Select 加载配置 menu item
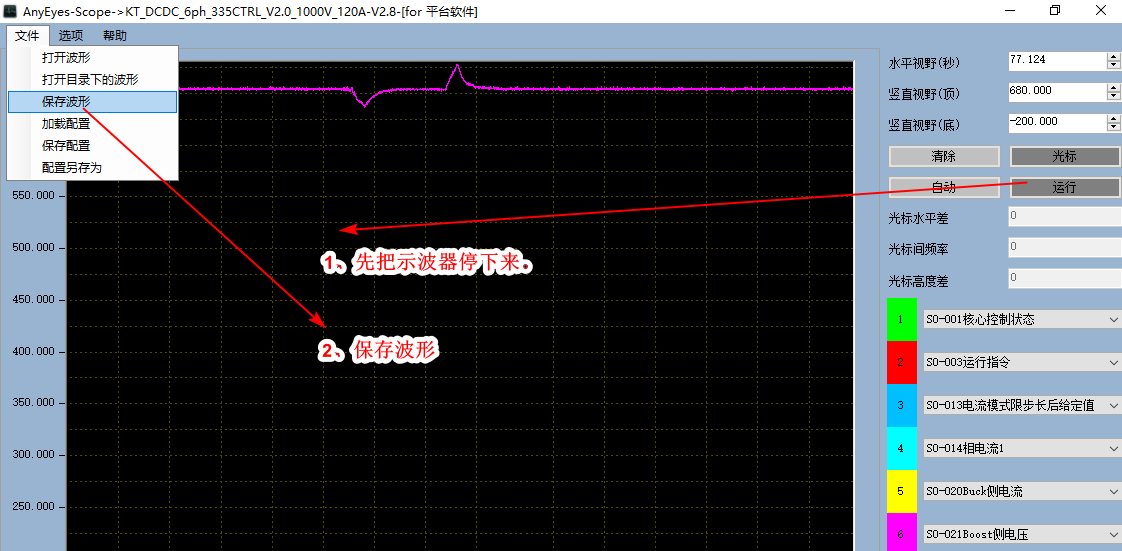Screen dimensions: 1122x551 [92, 124]
